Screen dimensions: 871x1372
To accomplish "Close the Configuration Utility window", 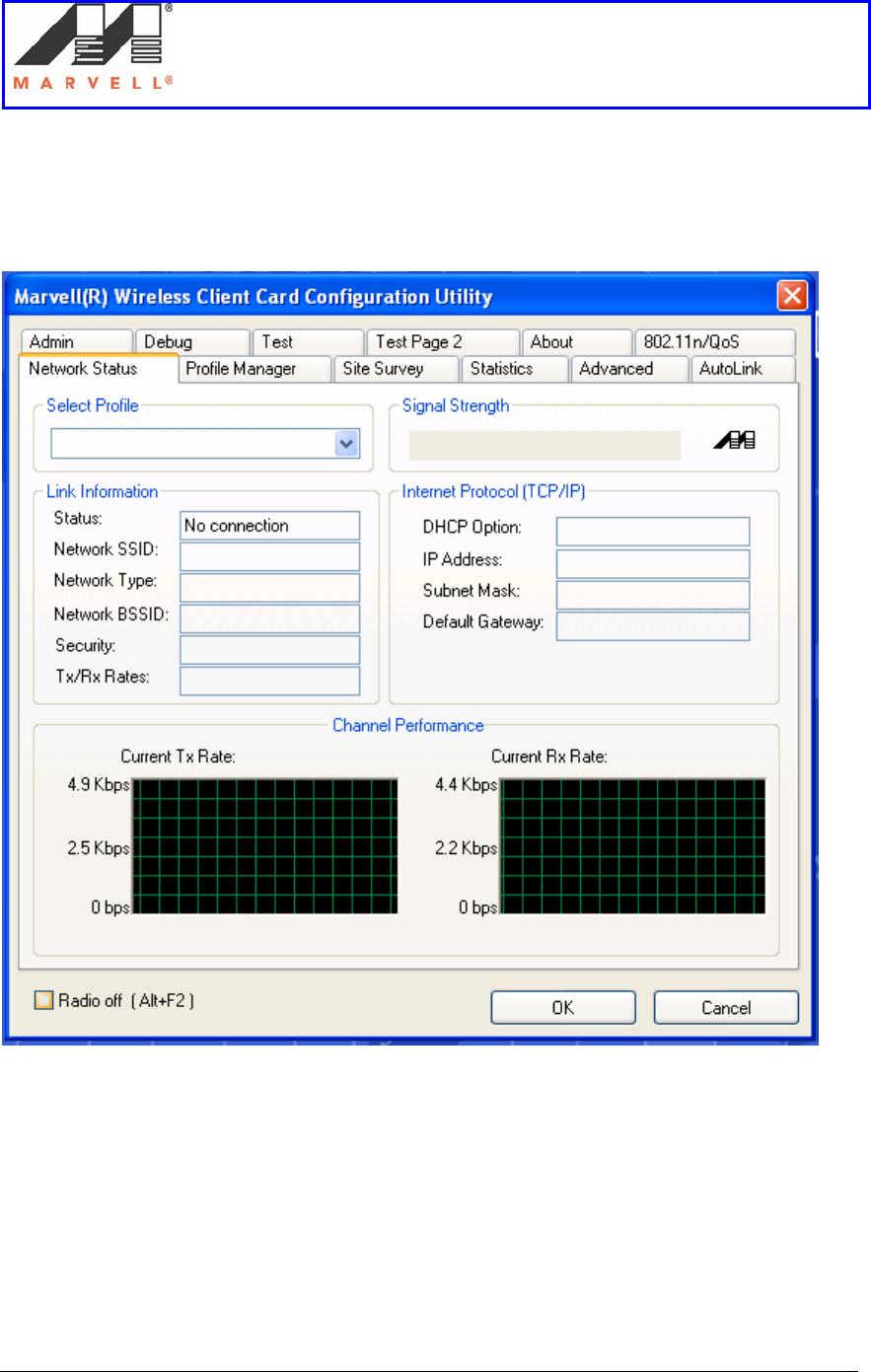I will [x=792, y=296].
